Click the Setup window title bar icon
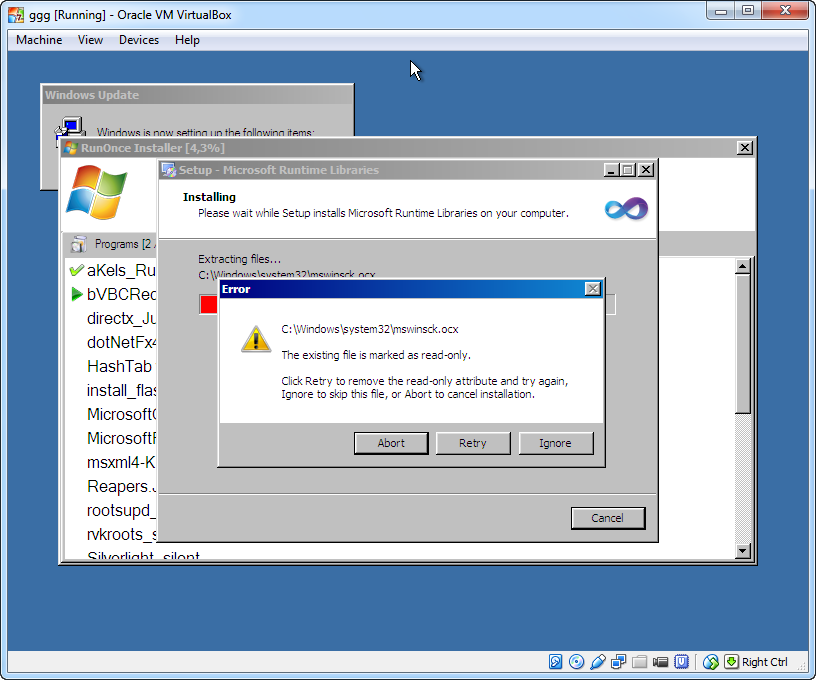This screenshot has width=816, height=680. pos(168,170)
